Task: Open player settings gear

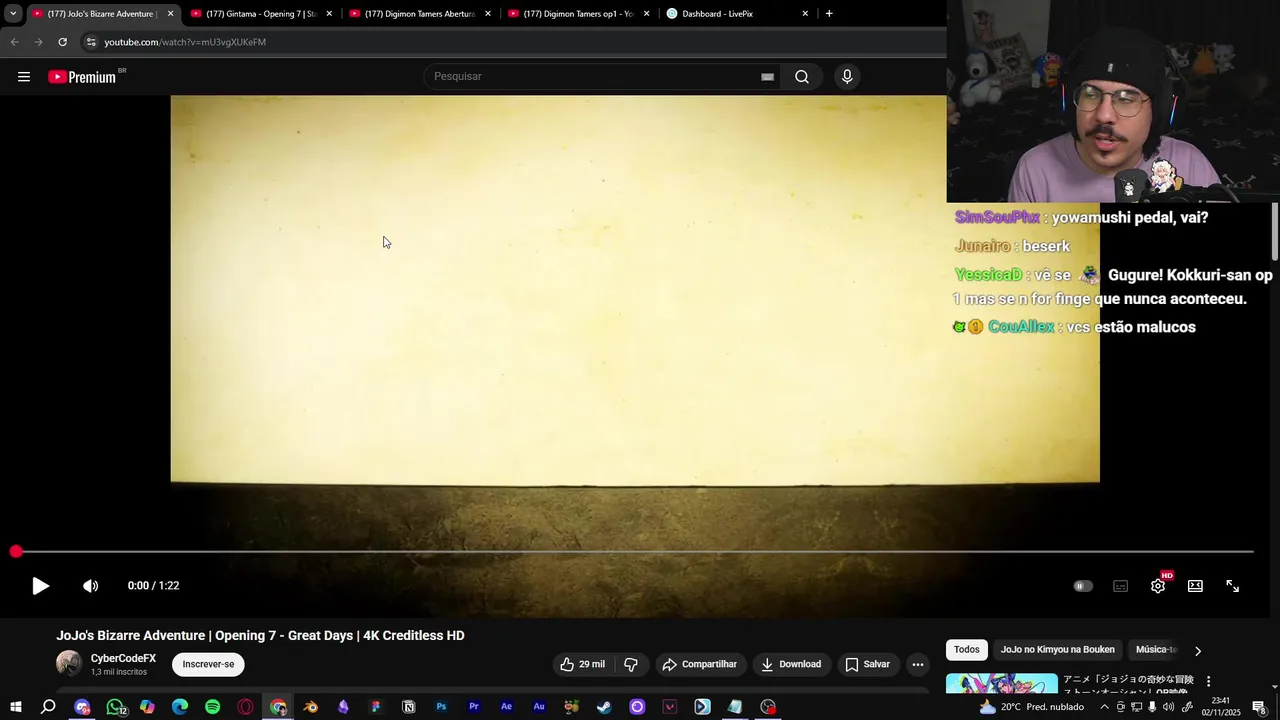Action: 1158,586
